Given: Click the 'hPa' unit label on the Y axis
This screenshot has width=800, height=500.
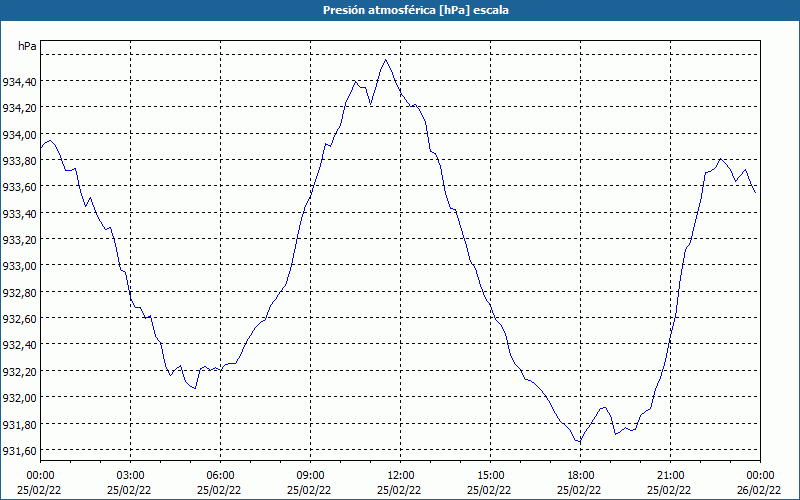Looking at the screenshot, I should point(27,46).
